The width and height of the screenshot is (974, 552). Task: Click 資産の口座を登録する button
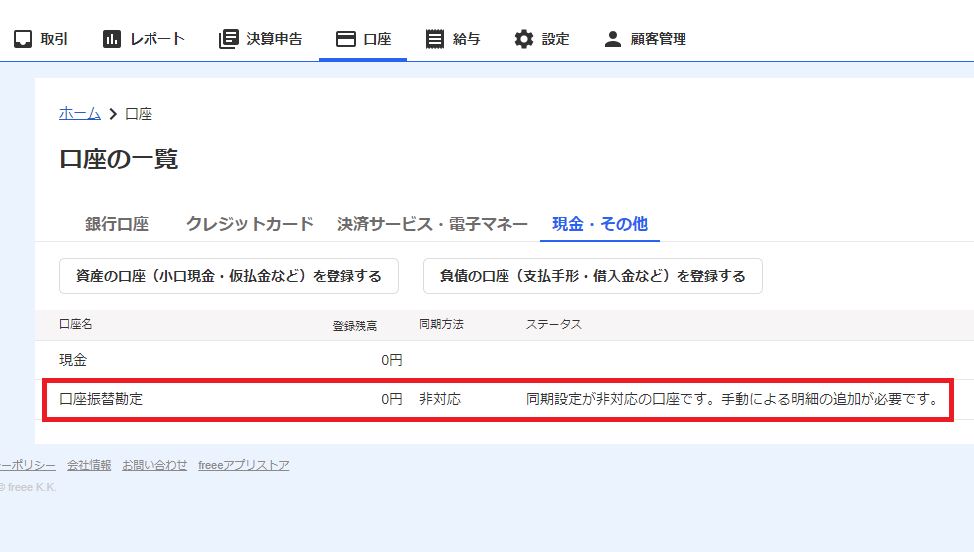click(229, 276)
